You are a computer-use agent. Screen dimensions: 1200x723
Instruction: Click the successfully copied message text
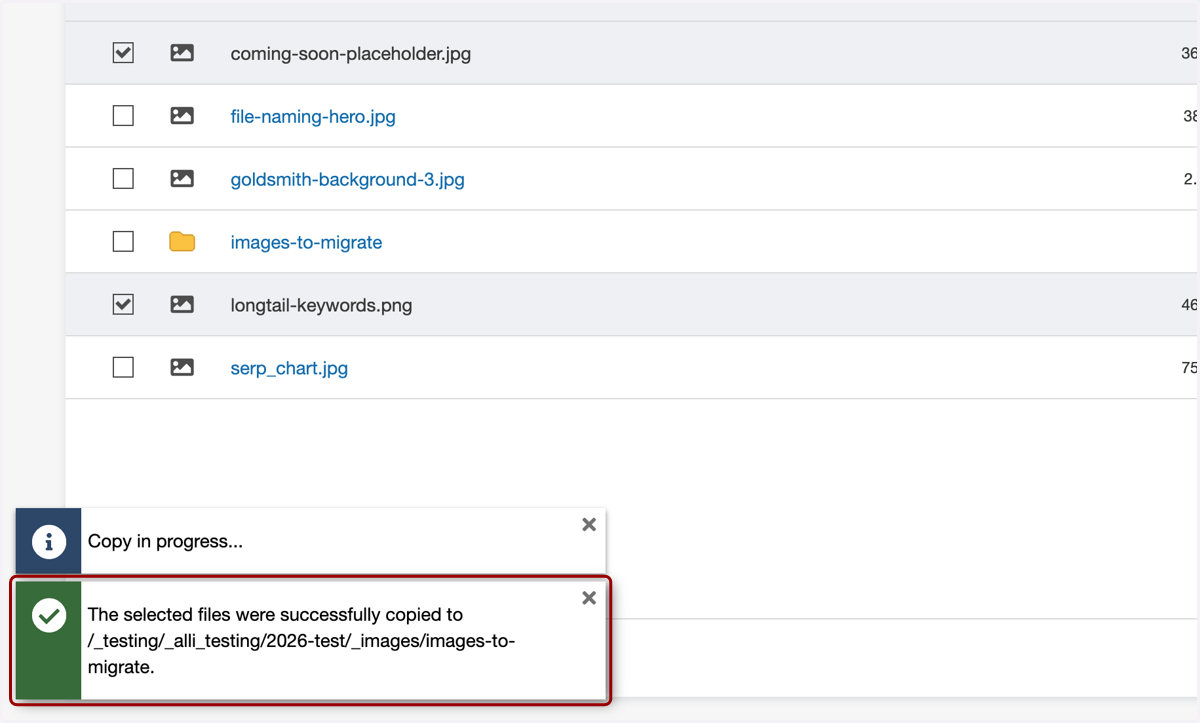[x=301, y=641]
